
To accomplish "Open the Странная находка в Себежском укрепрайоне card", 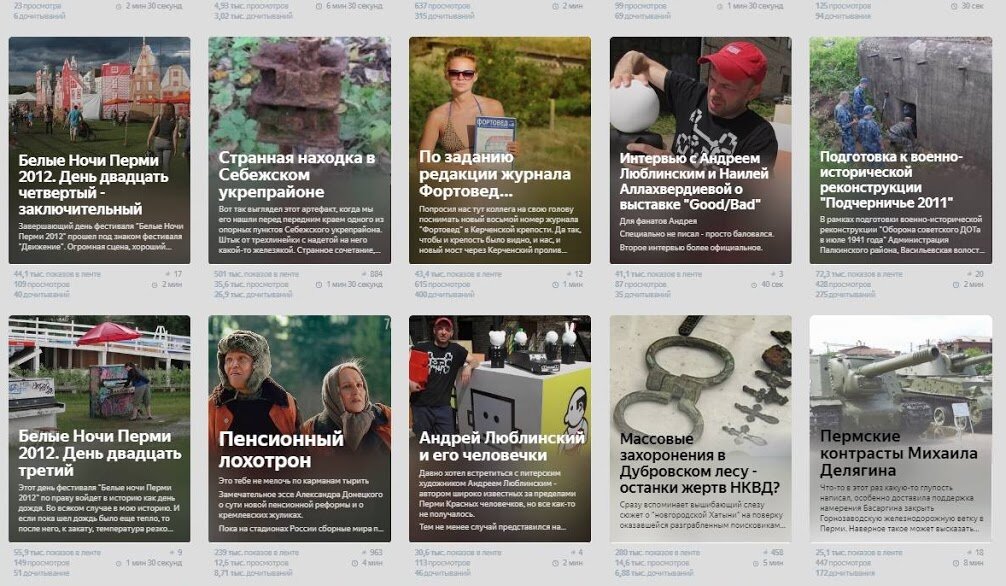I will [x=300, y=150].
